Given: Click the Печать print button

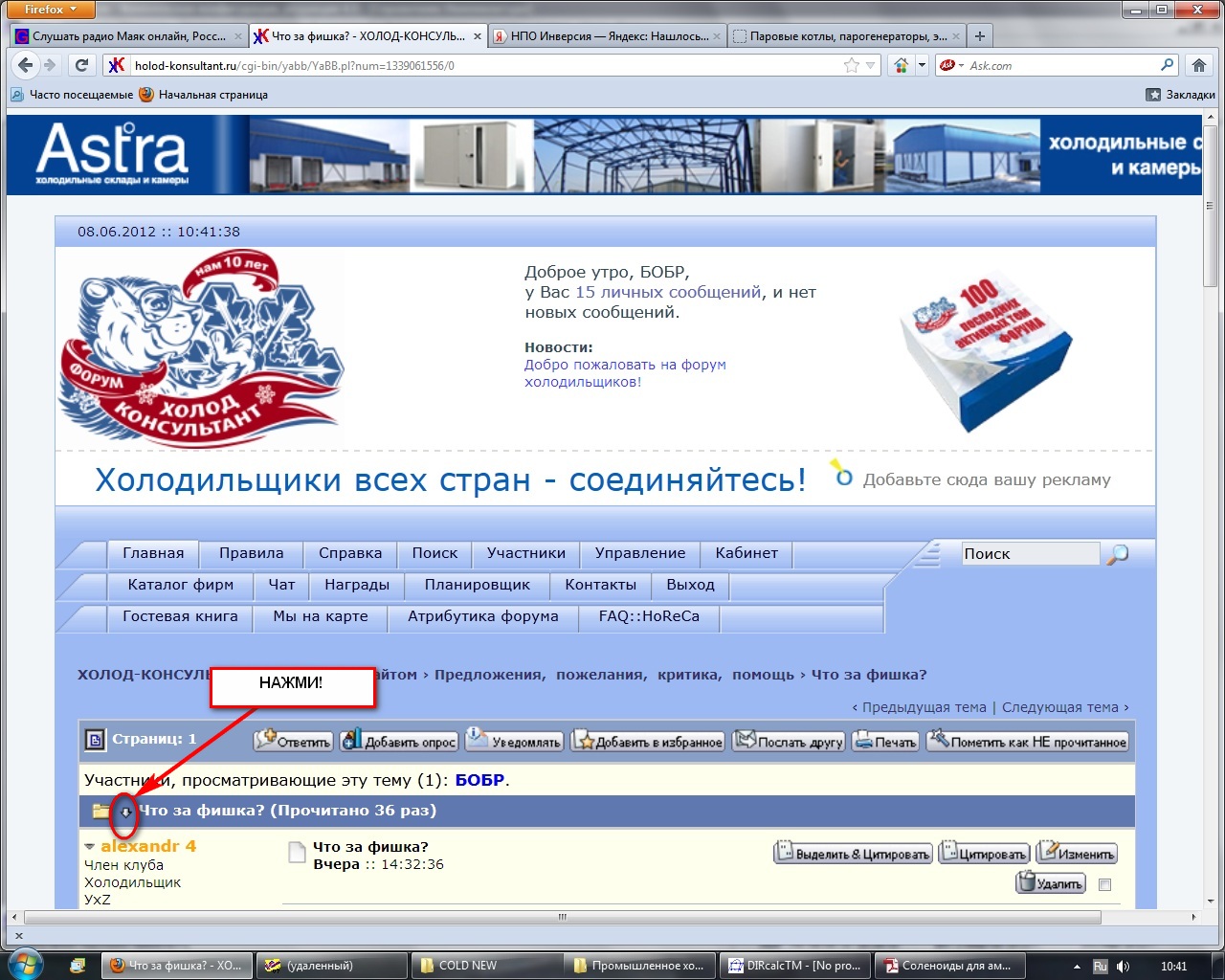Looking at the screenshot, I should click(885, 741).
